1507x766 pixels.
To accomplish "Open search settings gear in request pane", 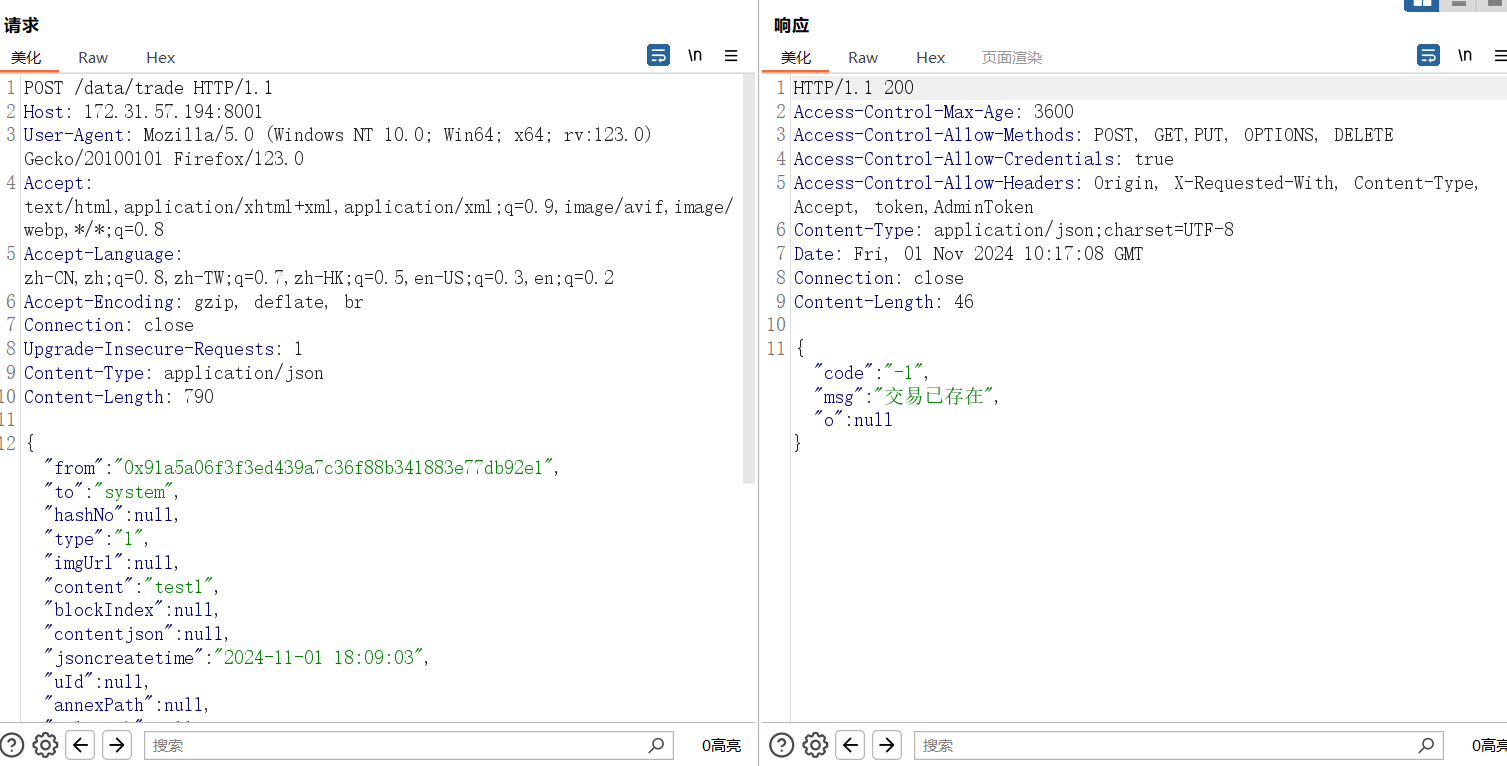I will 45,745.
